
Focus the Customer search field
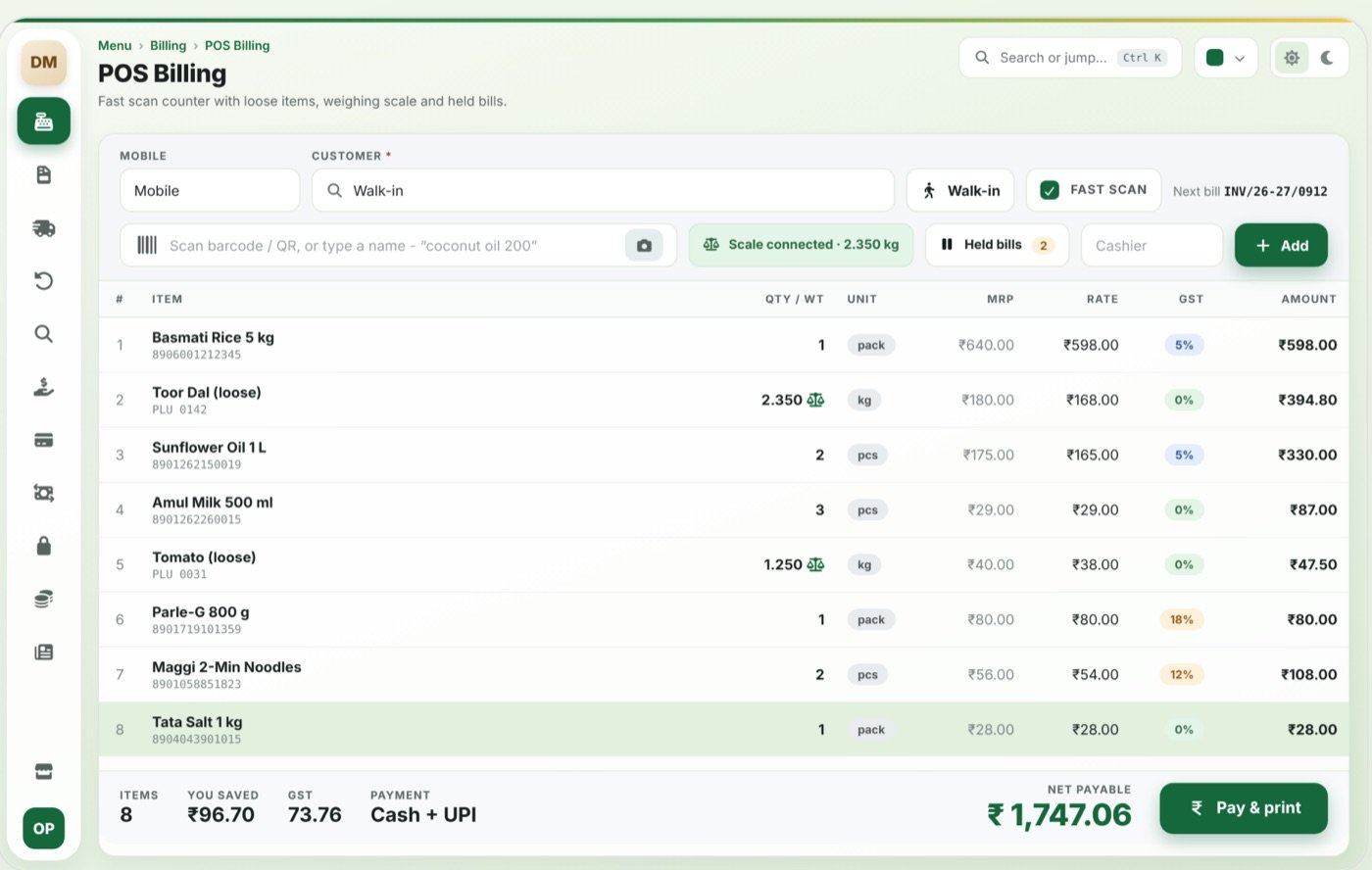tap(603, 190)
